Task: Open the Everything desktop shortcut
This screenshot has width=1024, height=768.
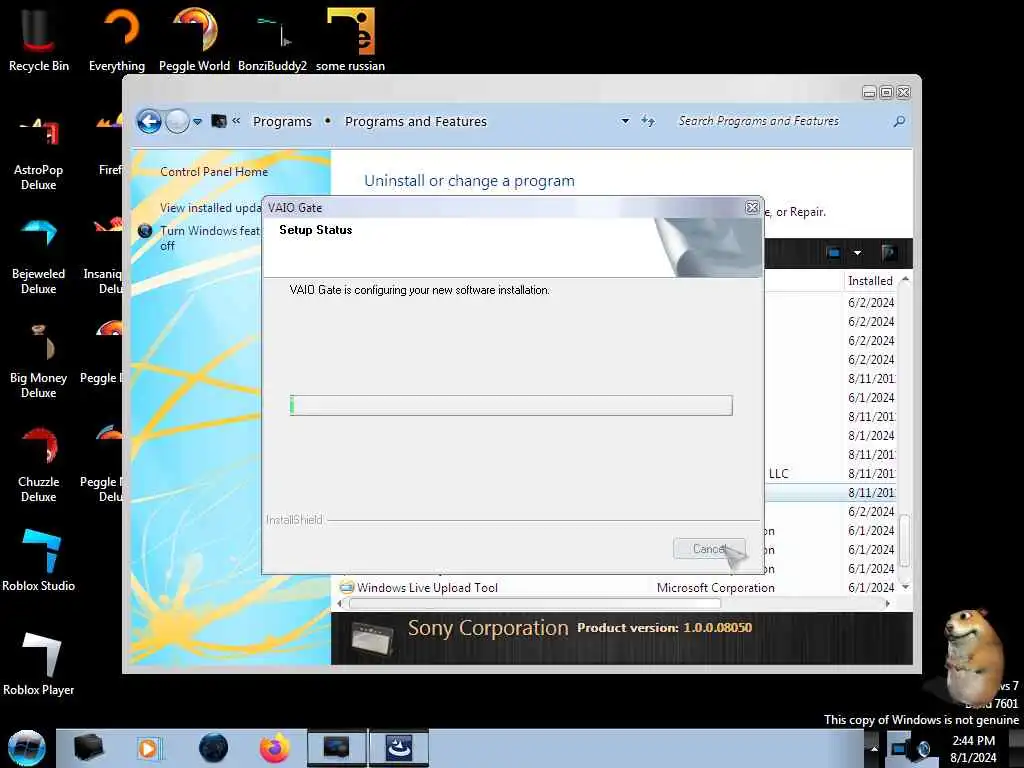Action: tap(117, 39)
